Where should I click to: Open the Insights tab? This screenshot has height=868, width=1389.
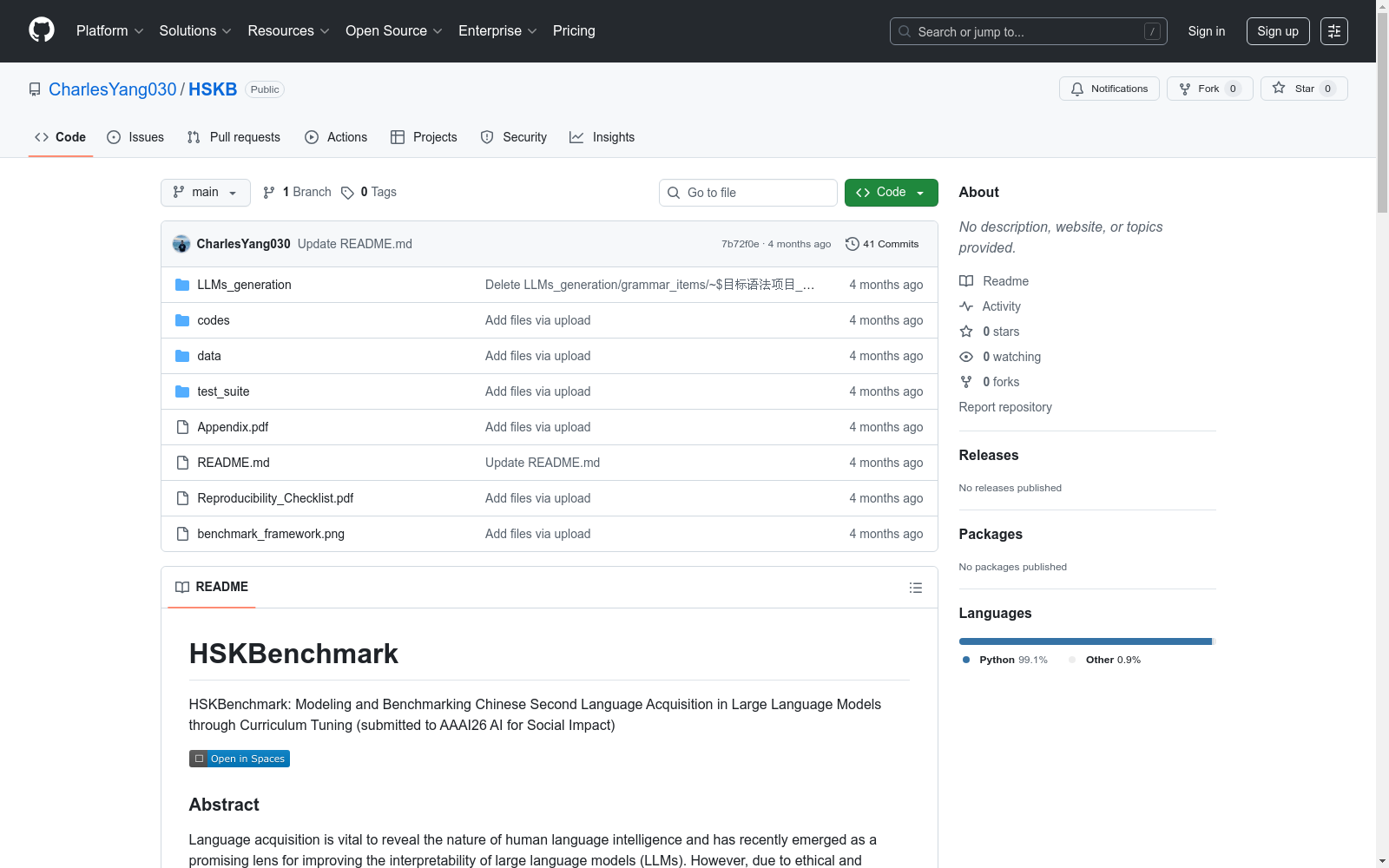coord(602,137)
